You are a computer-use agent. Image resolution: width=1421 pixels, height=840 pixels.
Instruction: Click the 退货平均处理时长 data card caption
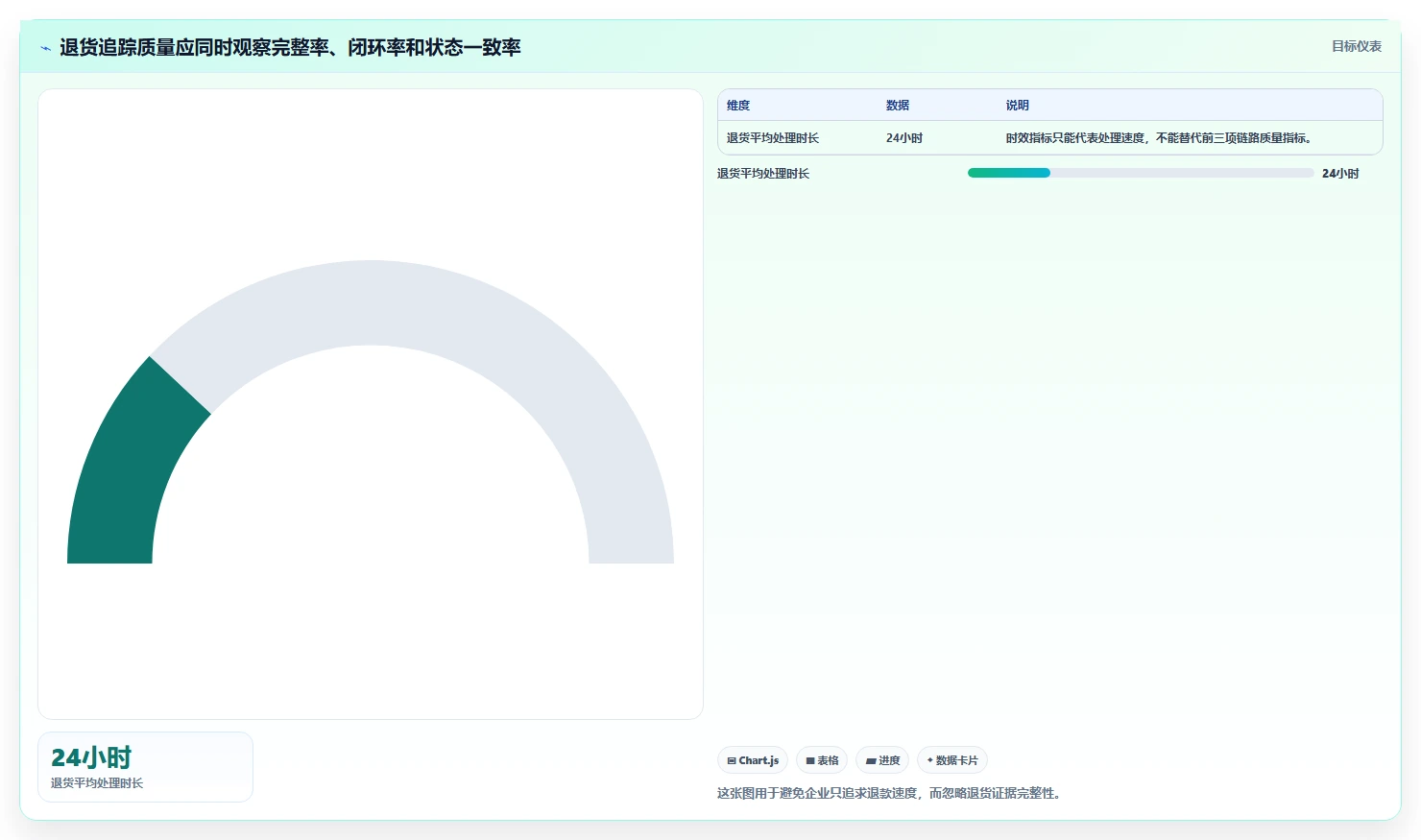(97, 783)
